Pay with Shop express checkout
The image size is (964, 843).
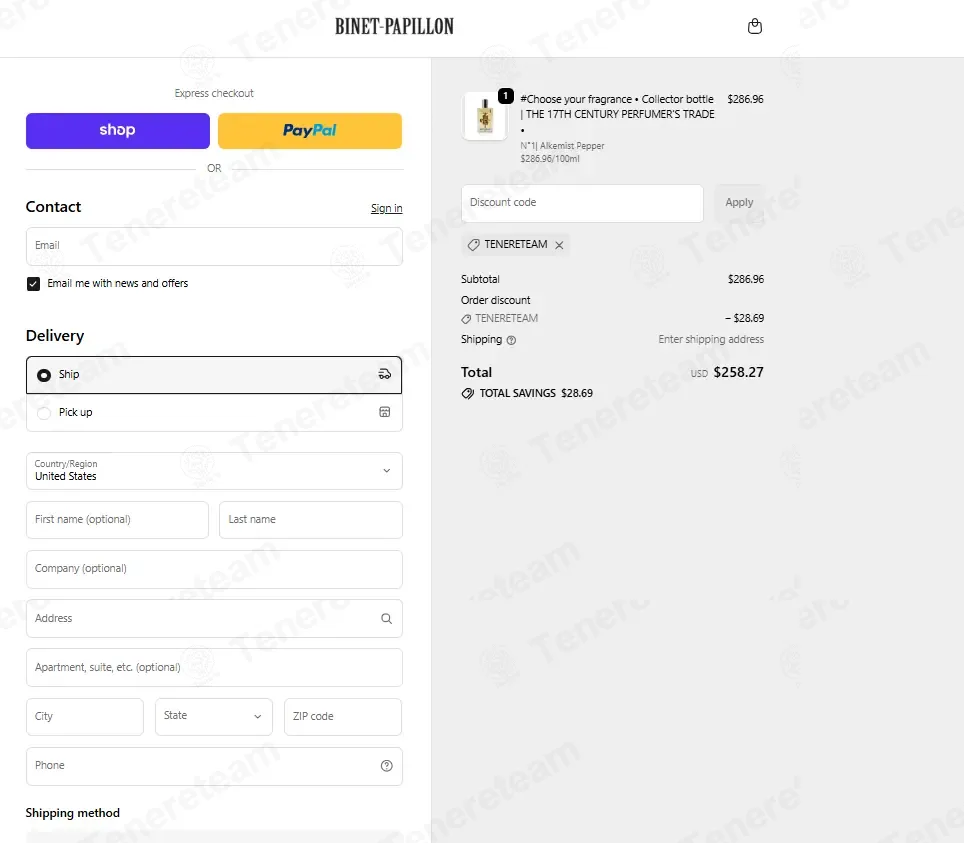[x=117, y=130]
